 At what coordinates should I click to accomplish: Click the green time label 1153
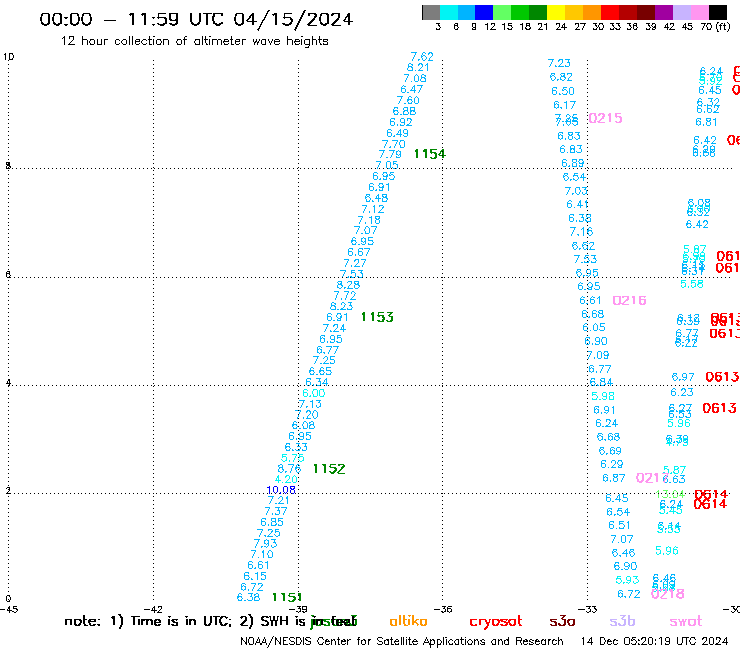(377, 317)
